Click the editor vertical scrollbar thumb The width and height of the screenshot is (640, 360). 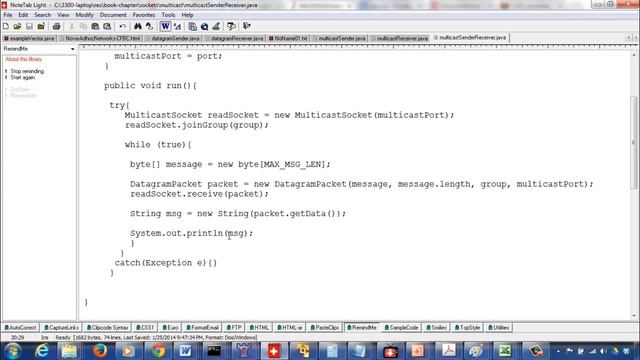633,143
